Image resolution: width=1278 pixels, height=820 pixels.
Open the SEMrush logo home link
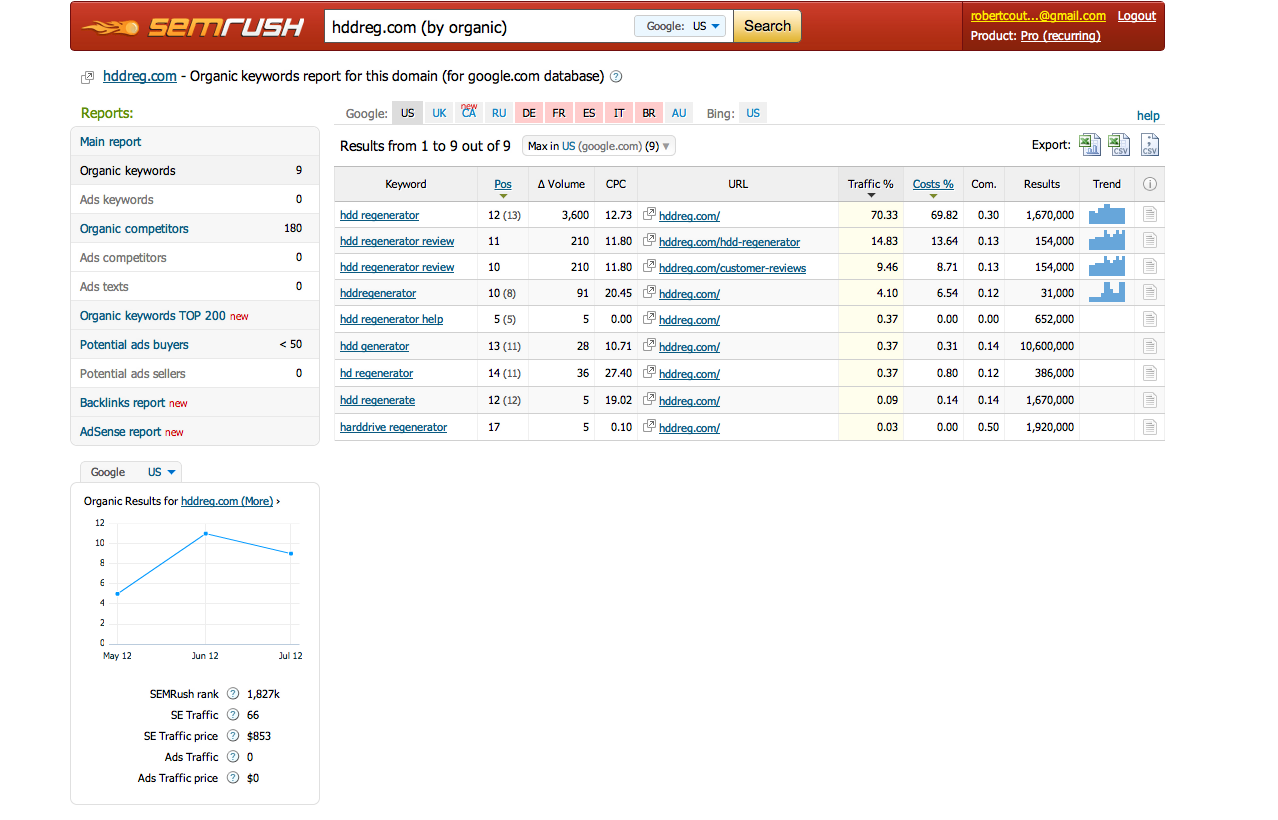tap(193, 26)
